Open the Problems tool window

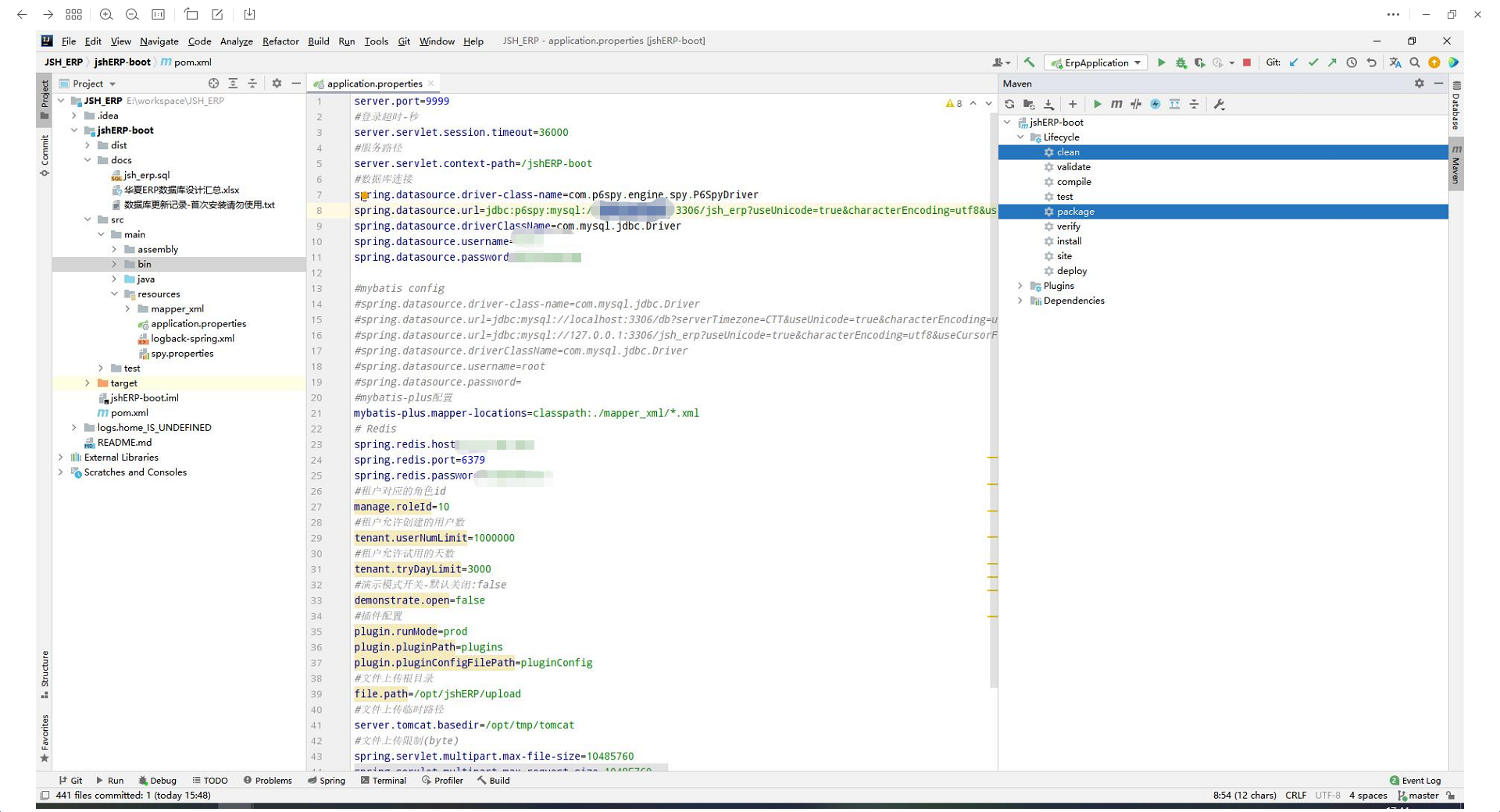(267, 780)
